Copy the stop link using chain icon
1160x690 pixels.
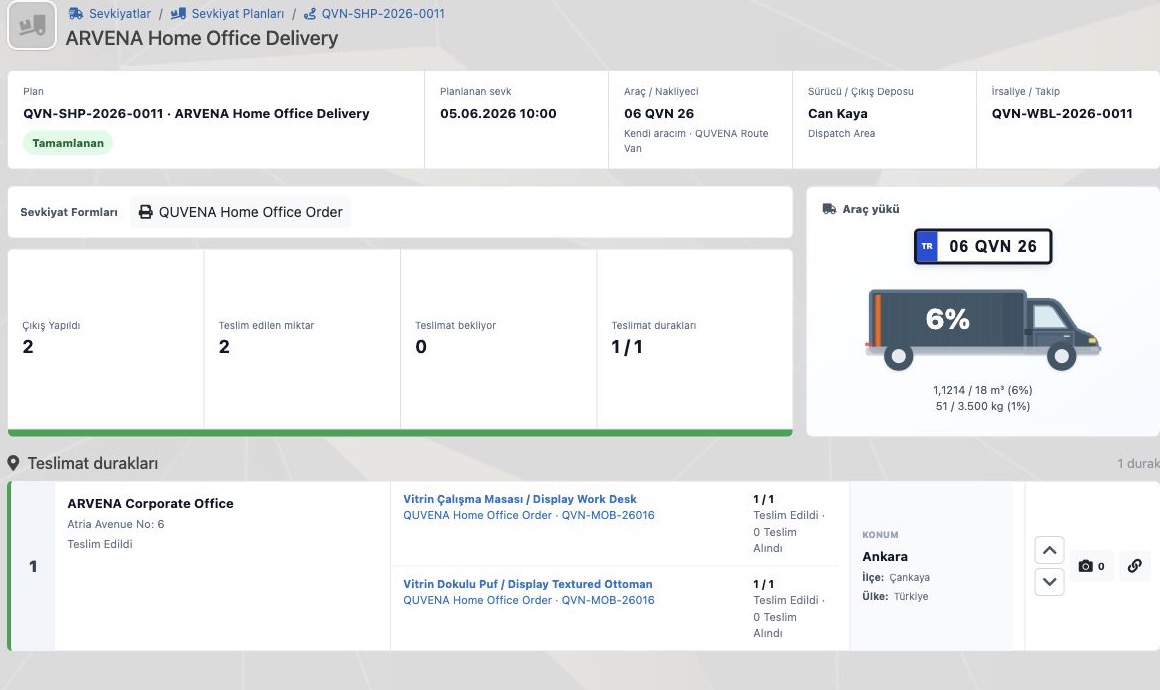[x=1134, y=566]
